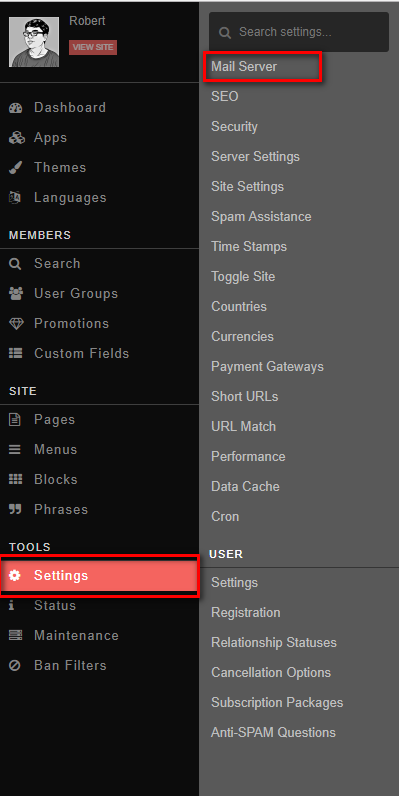Click the Promotions diamond icon

click(16, 323)
